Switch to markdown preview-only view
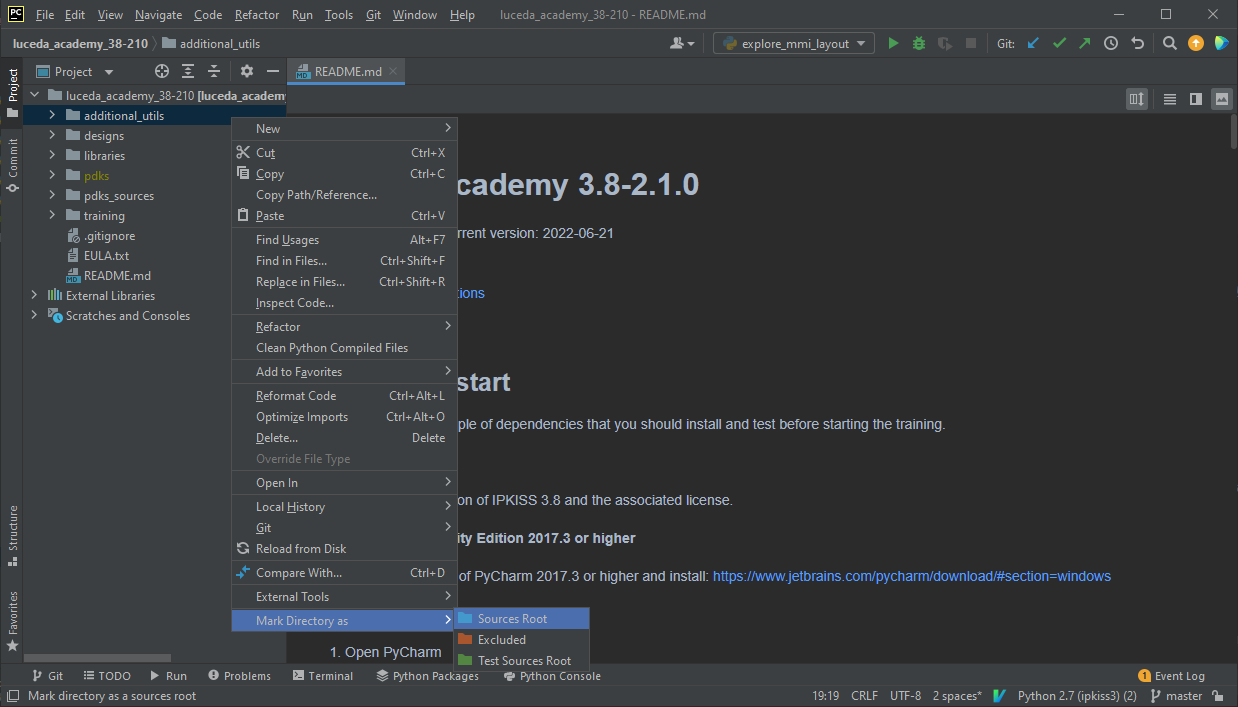 [1221, 98]
